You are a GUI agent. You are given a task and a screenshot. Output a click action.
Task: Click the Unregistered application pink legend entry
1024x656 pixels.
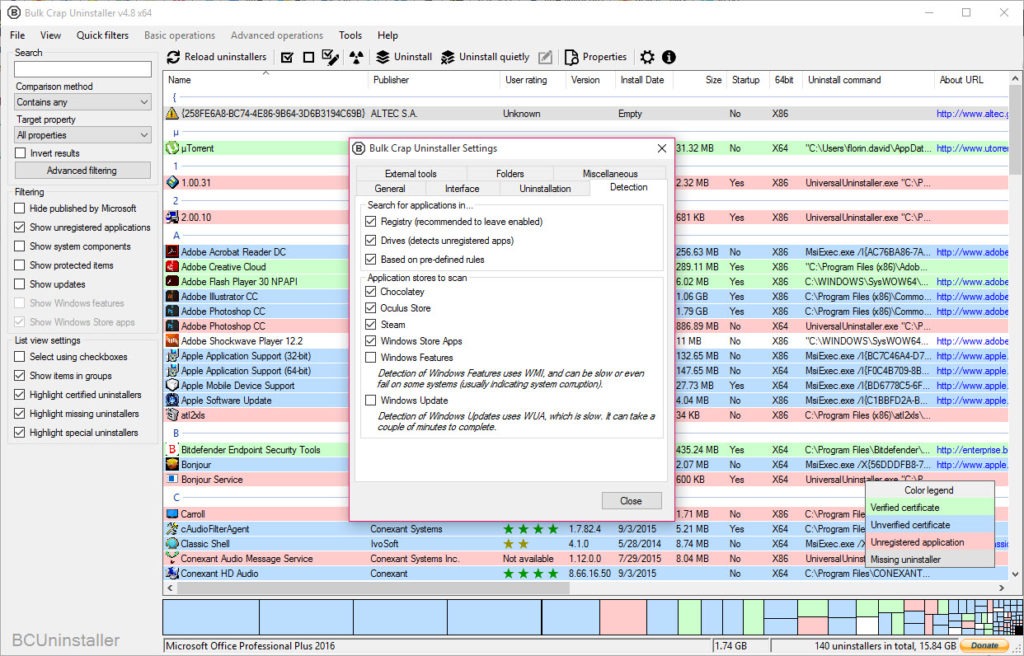click(929, 542)
